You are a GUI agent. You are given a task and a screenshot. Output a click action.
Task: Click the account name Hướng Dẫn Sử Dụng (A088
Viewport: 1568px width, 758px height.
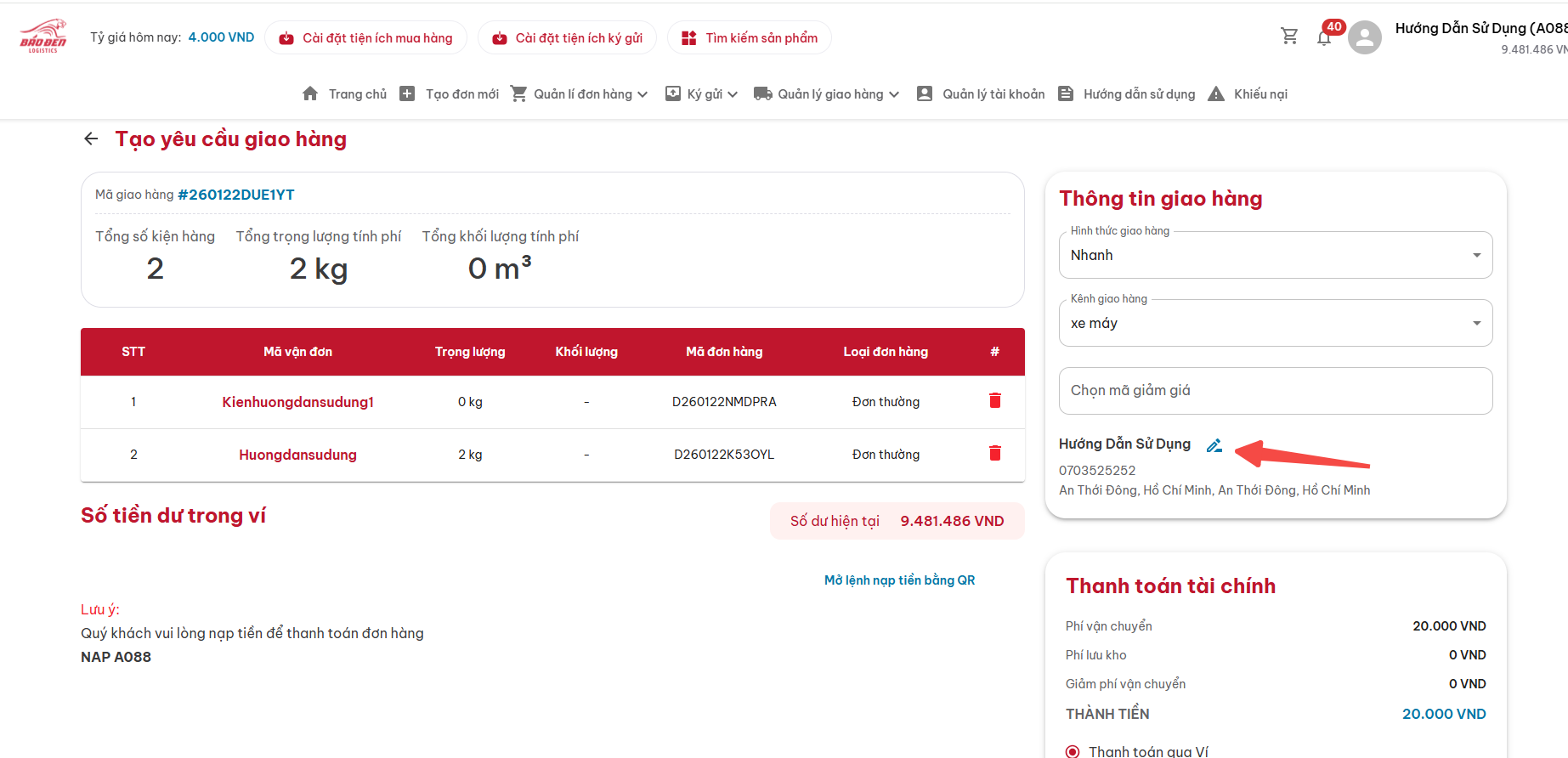1481,28
